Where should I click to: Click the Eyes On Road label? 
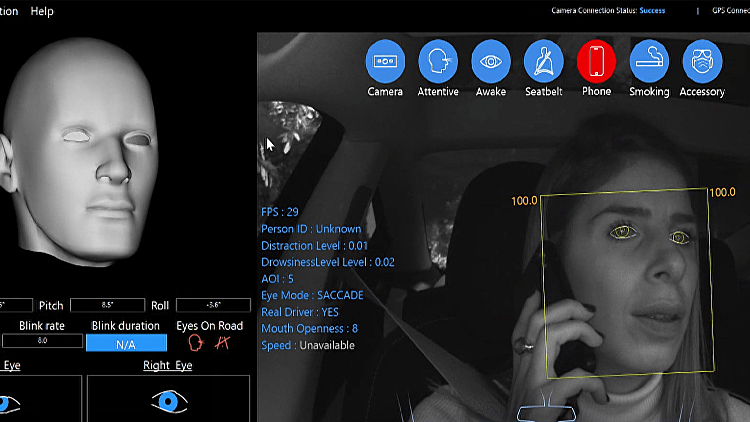tap(210, 326)
